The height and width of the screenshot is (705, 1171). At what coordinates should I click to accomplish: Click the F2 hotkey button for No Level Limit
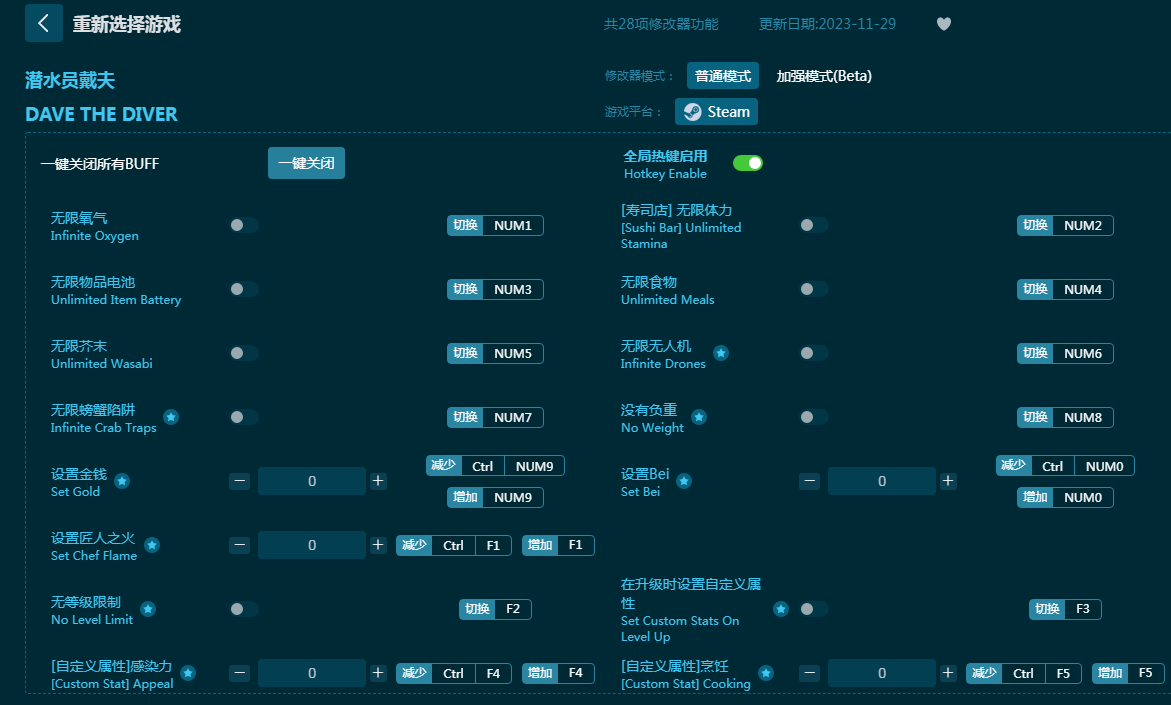pos(495,609)
